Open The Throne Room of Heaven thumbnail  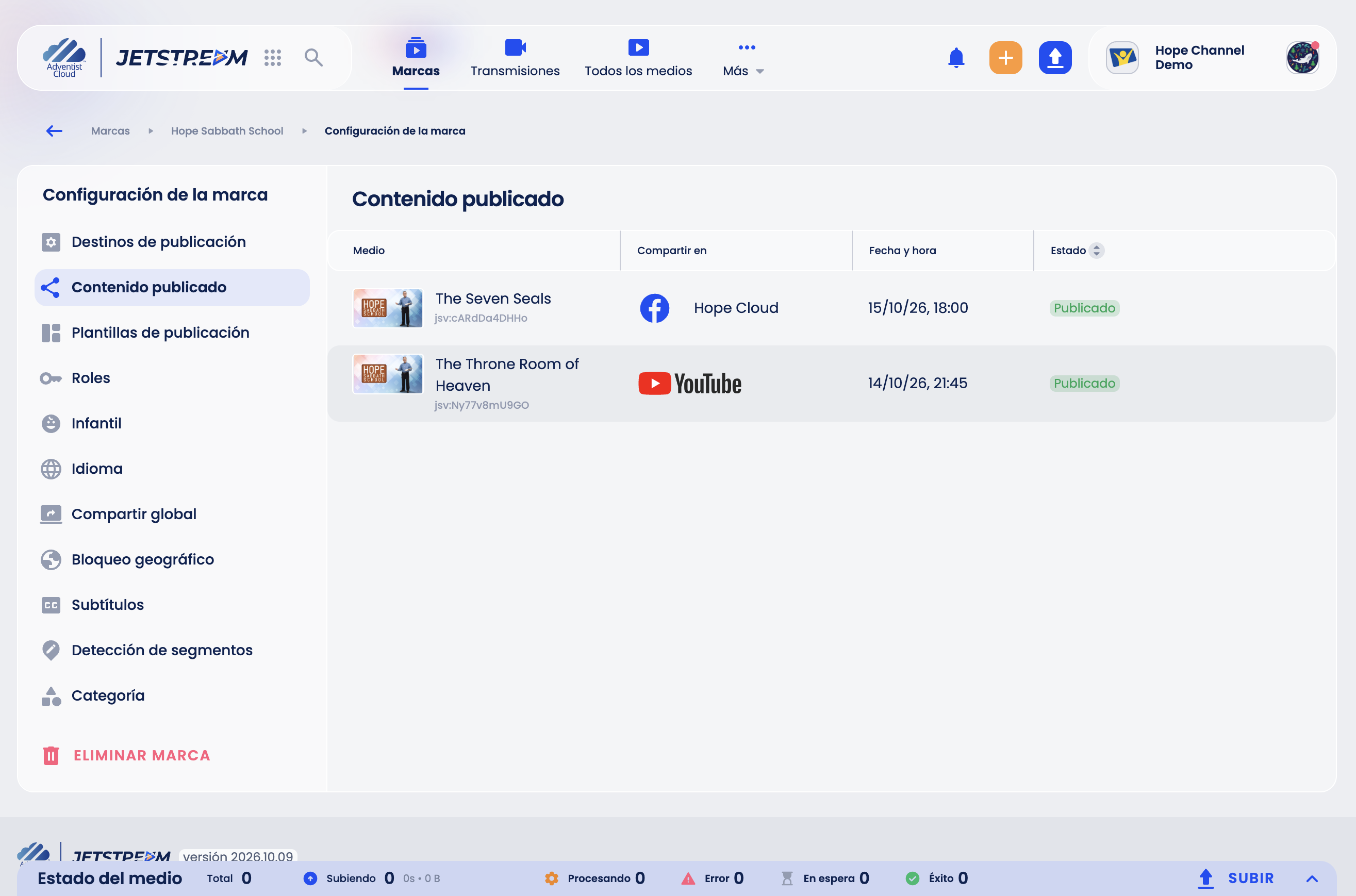click(387, 374)
